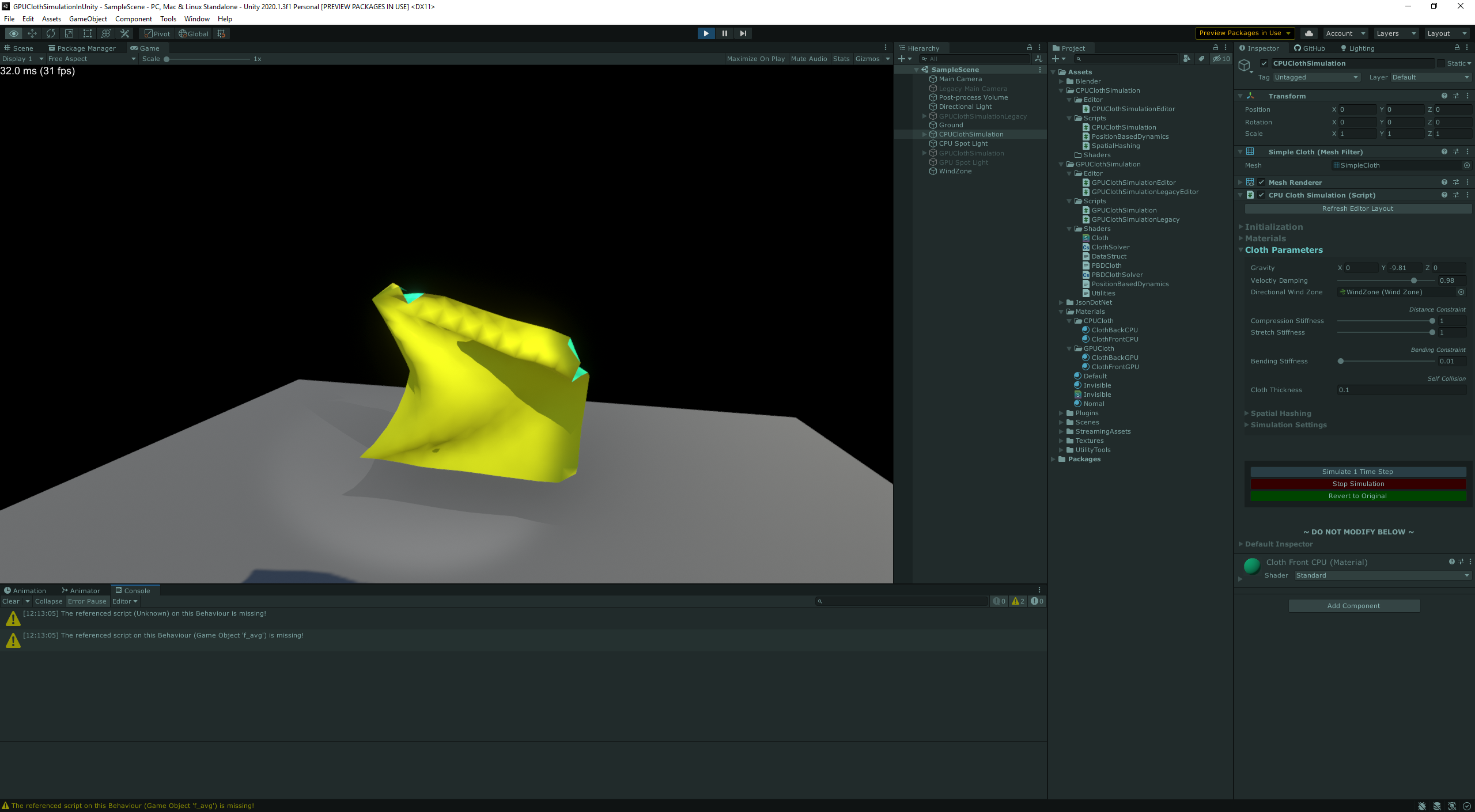Click the Mesh Renderer component icon
Screen dimensions: 1475x812
pyautogui.click(x=1251, y=181)
